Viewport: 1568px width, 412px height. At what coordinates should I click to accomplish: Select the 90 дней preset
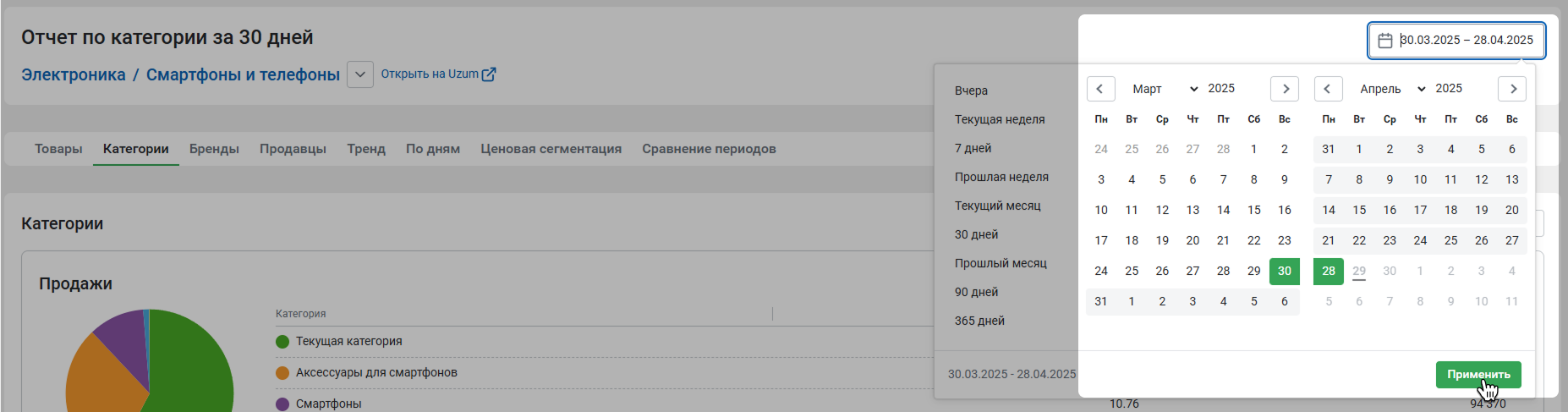pyautogui.click(x=976, y=292)
